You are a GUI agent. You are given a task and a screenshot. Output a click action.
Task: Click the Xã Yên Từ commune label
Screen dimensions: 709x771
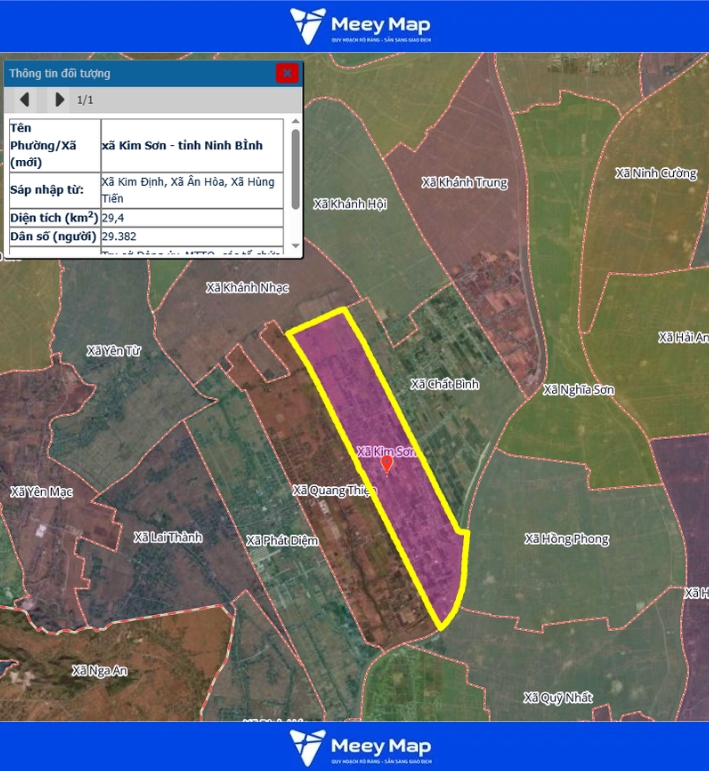tap(114, 350)
